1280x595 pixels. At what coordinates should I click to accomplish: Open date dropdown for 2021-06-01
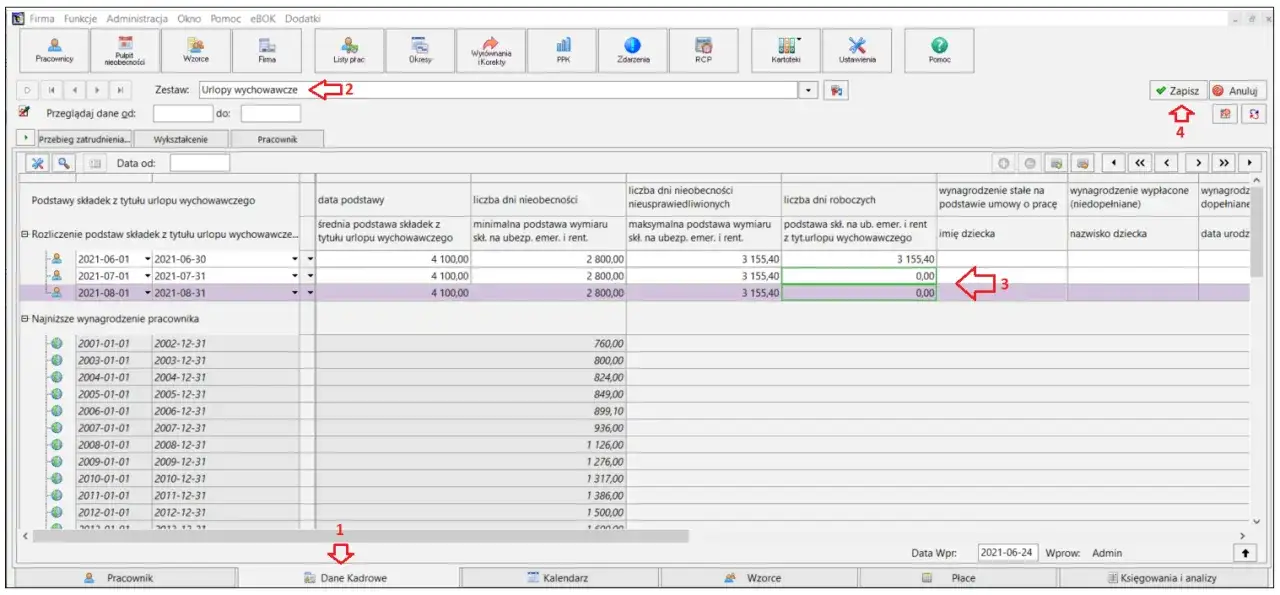click(148, 260)
